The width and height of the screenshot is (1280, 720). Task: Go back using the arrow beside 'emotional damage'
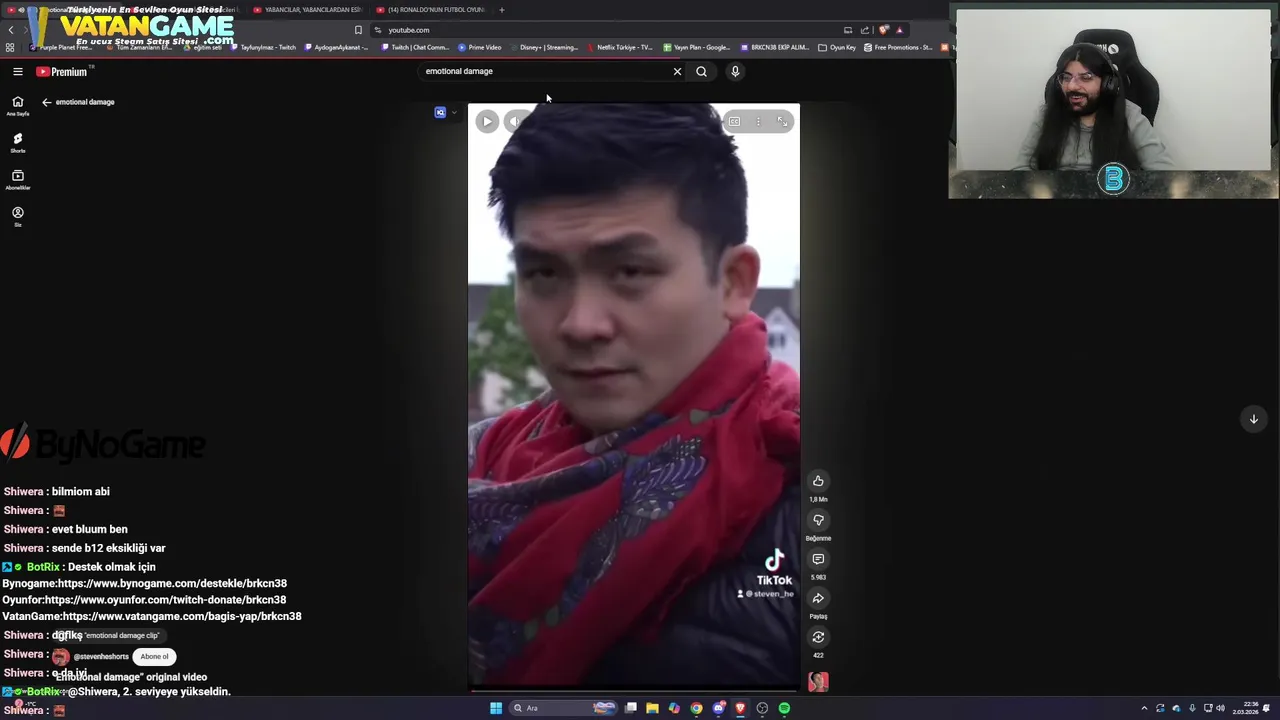(x=46, y=102)
